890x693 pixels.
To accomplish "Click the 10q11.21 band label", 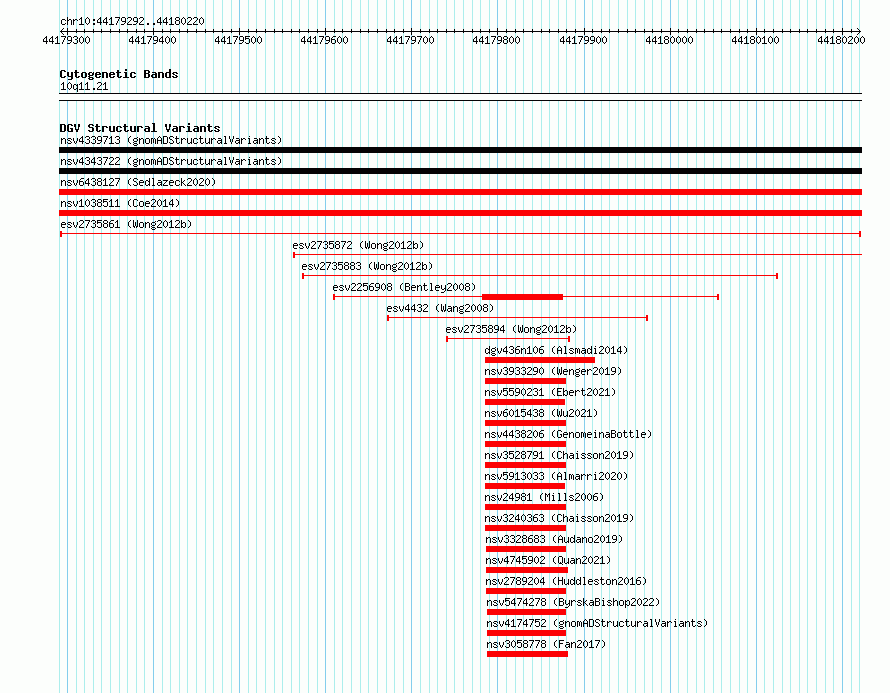I will point(84,86).
